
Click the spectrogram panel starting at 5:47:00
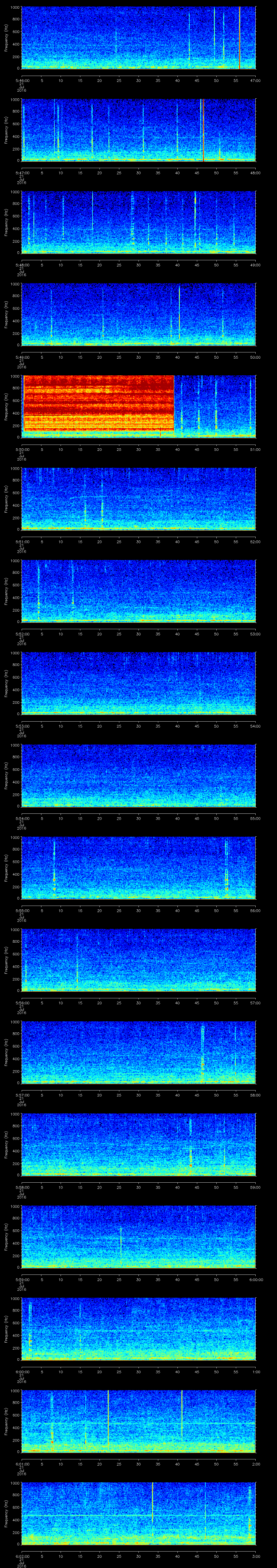(139, 130)
